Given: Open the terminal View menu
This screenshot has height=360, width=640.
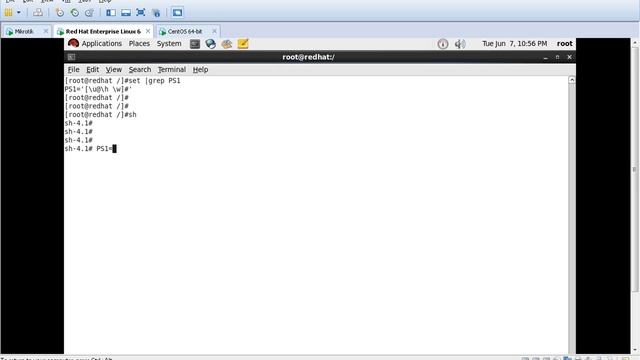Looking at the screenshot, I should point(113,69).
